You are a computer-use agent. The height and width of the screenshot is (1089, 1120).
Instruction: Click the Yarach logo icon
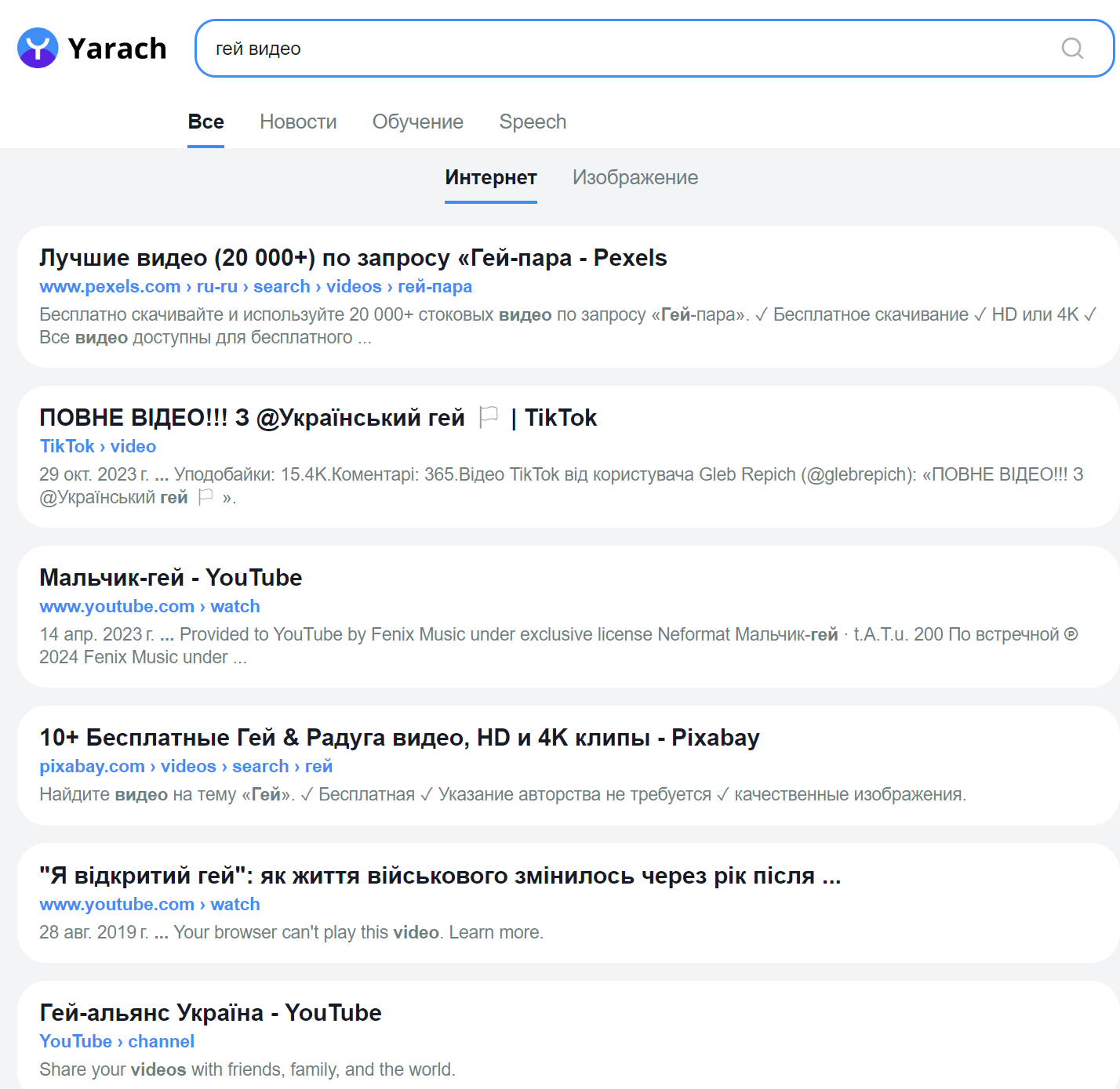coord(38,49)
